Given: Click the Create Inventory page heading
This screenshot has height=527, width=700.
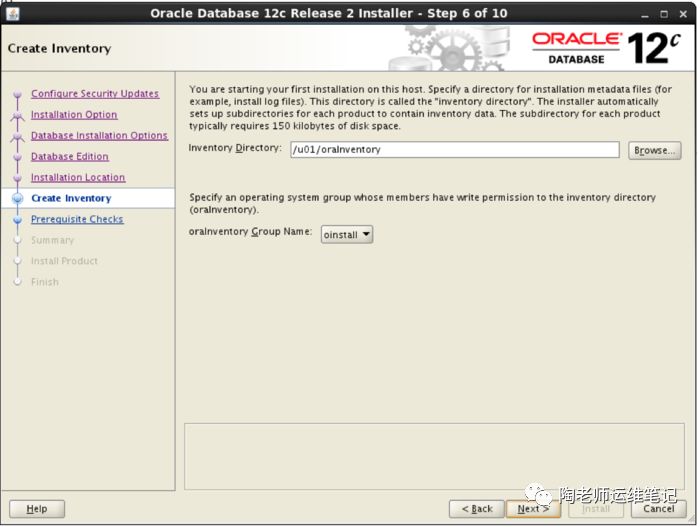Looking at the screenshot, I should pyautogui.click(x=59, y=48).
